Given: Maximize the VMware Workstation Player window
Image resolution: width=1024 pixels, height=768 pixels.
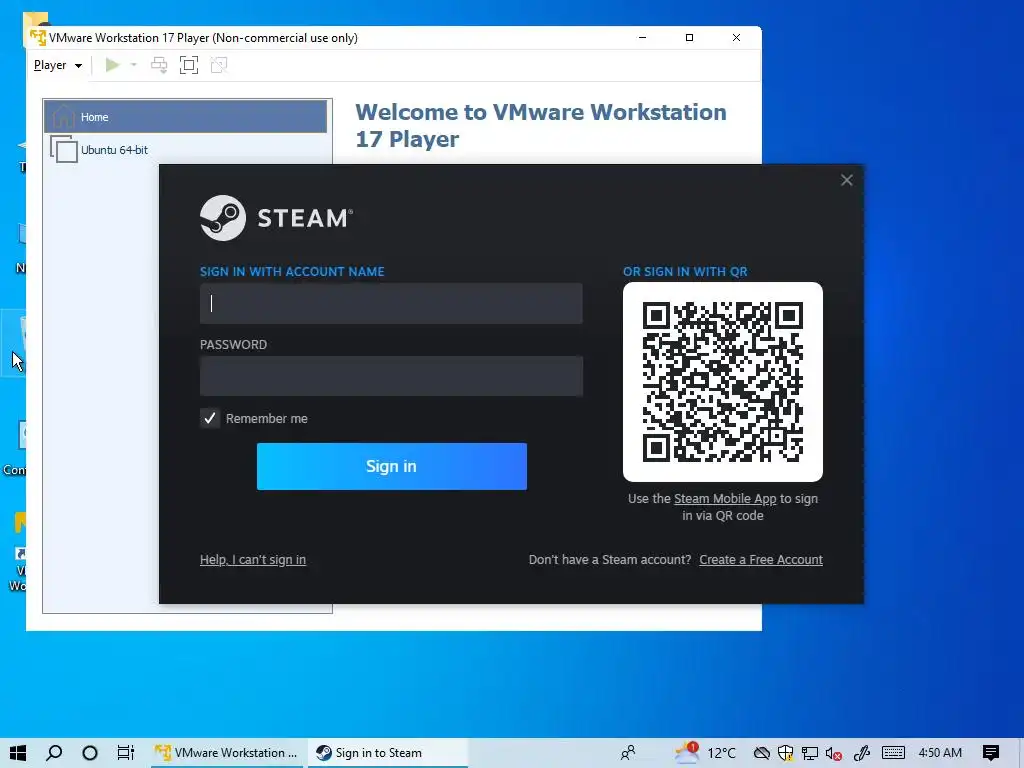Looking at the screenshot, I should click(689, 38).
